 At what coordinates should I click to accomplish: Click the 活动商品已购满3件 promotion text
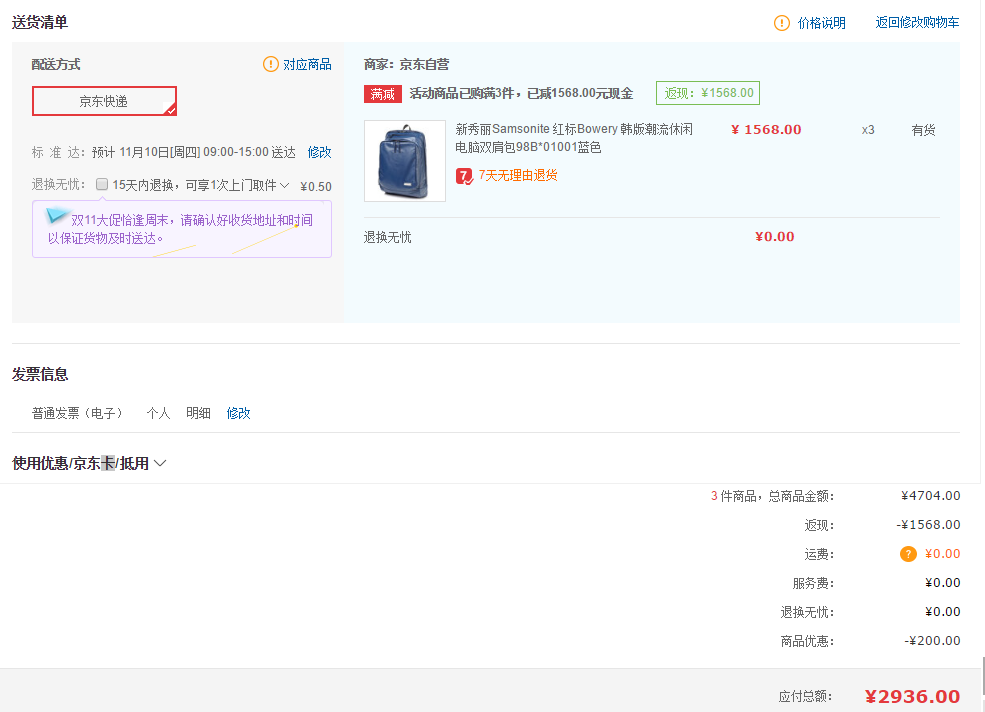pyautogui.click(x=521, y=94)
